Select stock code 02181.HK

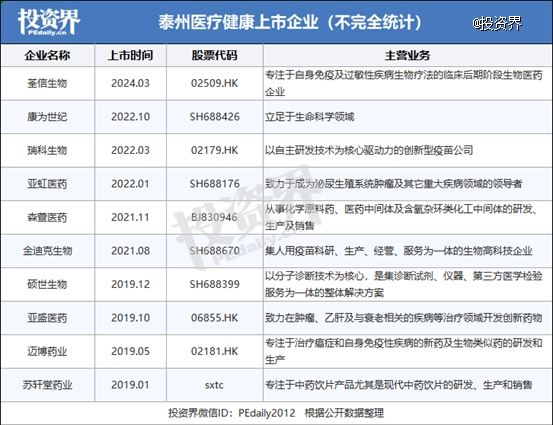[x=214, y=351]
